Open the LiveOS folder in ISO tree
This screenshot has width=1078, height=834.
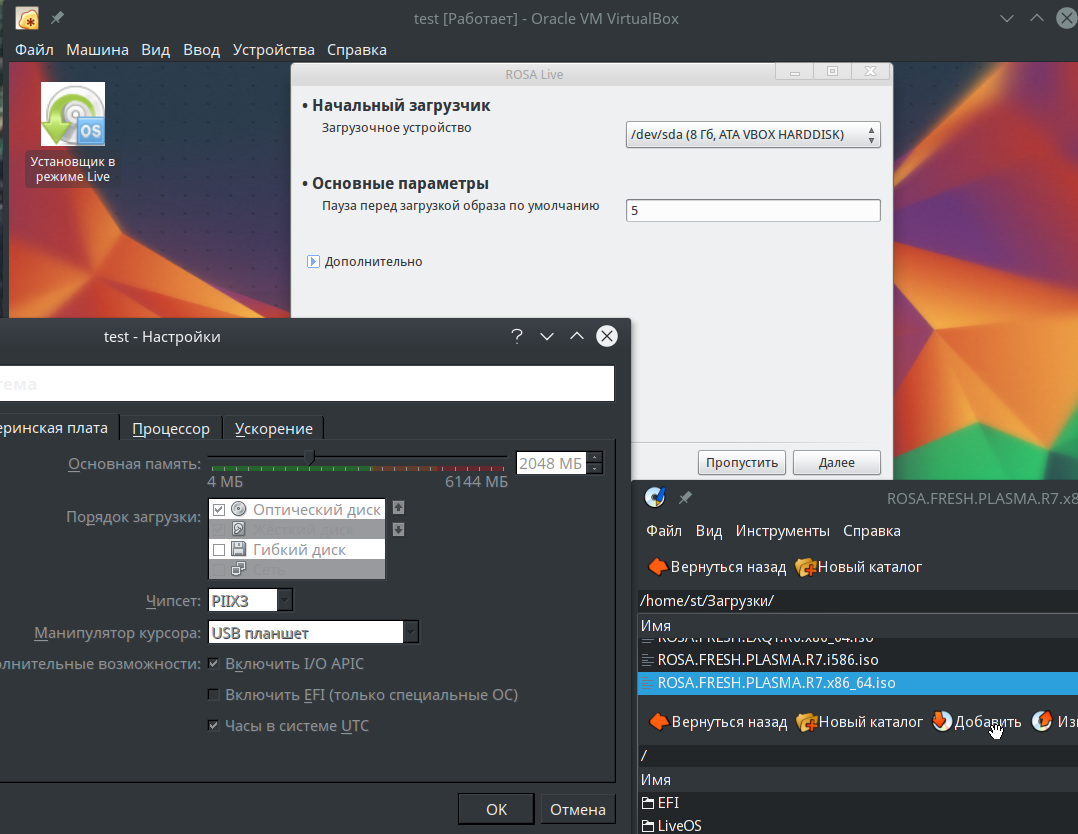671,825
